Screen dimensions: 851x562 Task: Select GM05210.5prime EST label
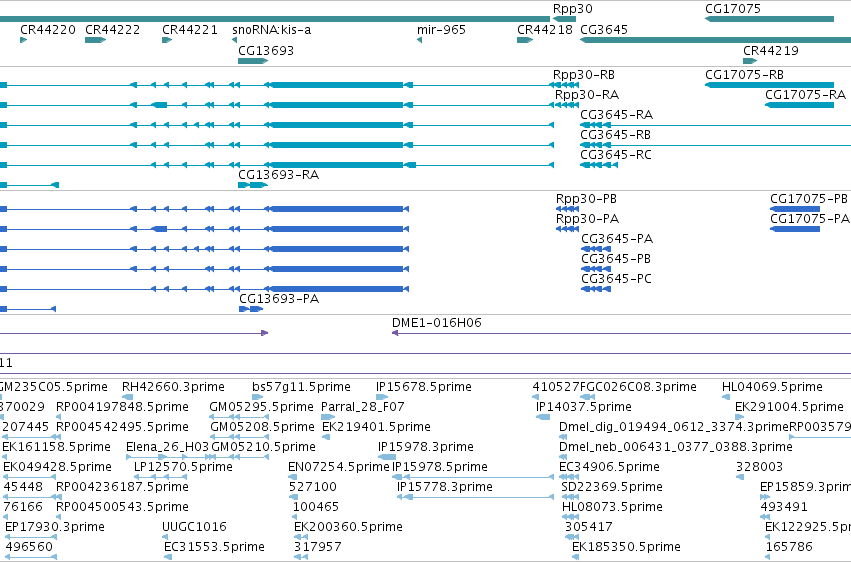[x=263, y=448]
